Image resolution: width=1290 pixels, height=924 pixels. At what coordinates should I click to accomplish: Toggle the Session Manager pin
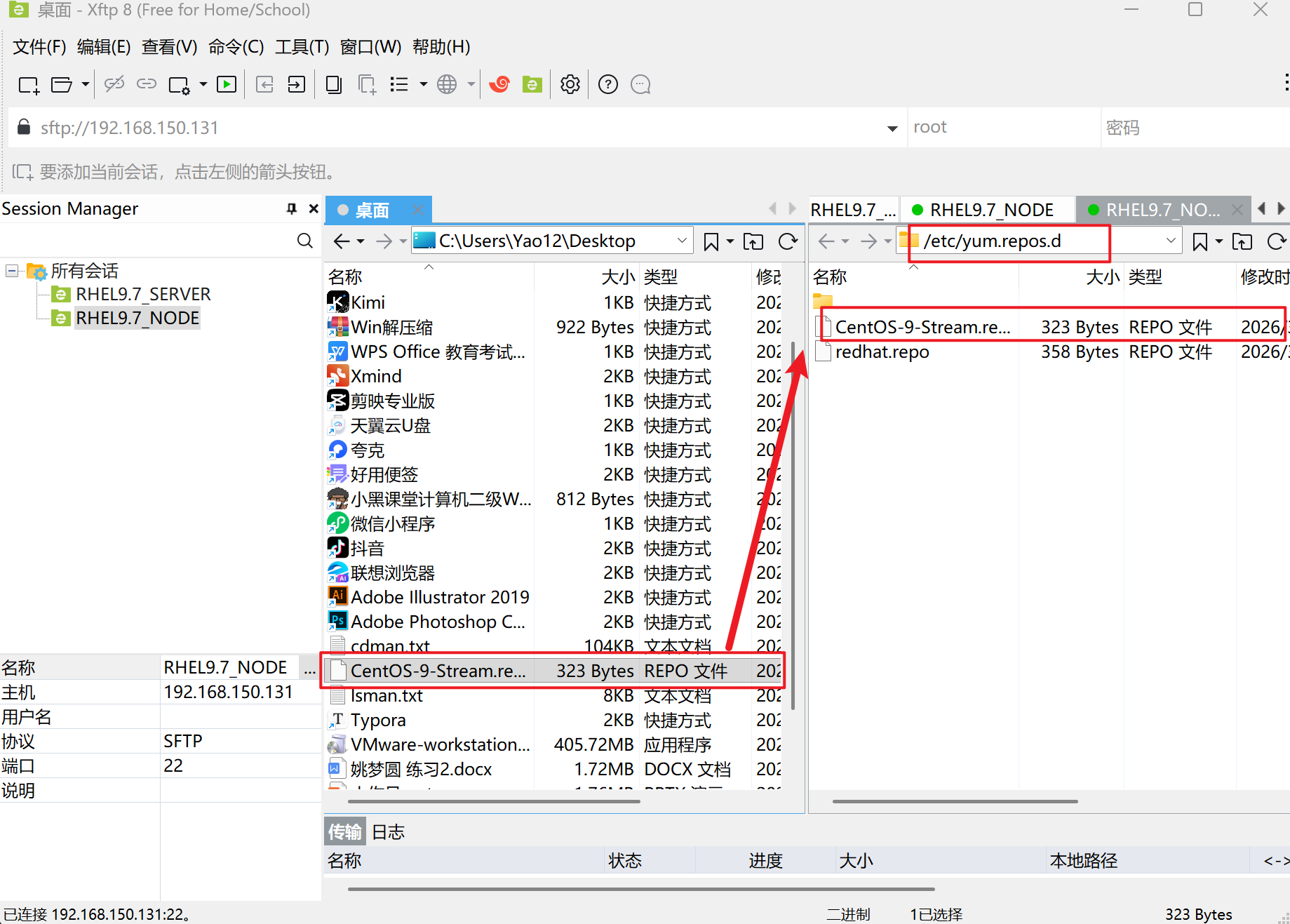[292, 208]
